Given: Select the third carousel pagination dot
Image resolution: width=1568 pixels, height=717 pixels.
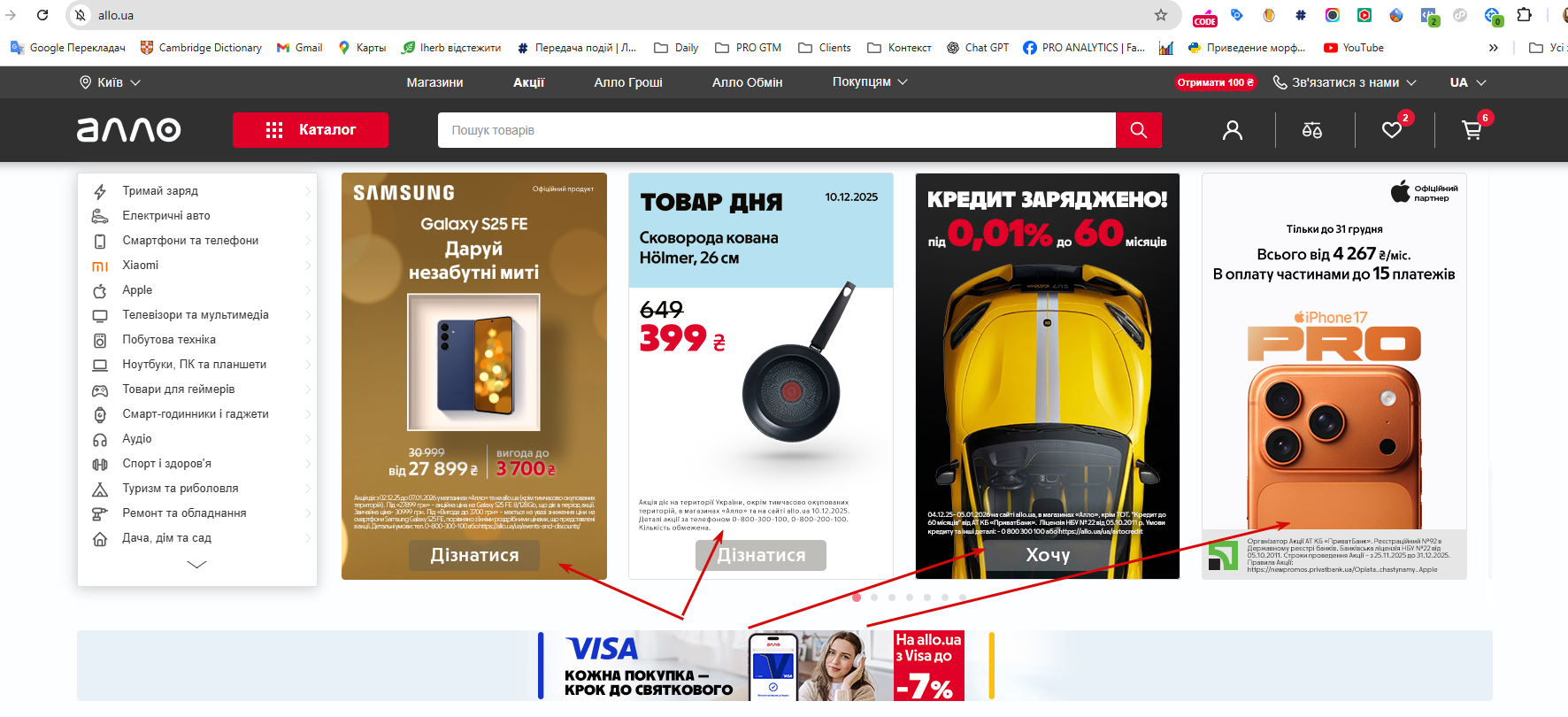Looking at the screenshot, I should pyautogui.click(x=892, y=597).
